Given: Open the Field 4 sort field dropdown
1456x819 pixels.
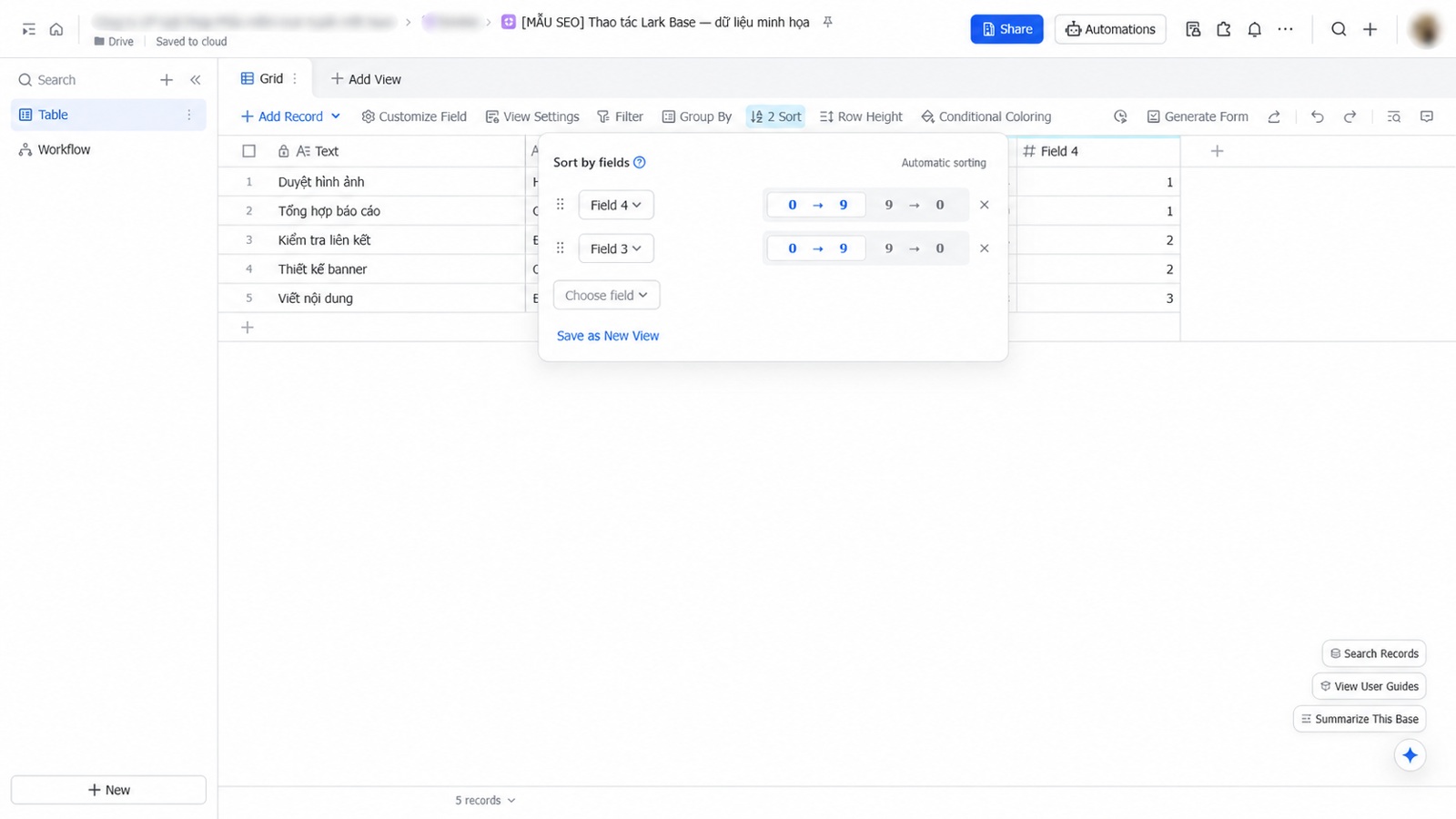Looking at the screenshot, I should (616, 205).
